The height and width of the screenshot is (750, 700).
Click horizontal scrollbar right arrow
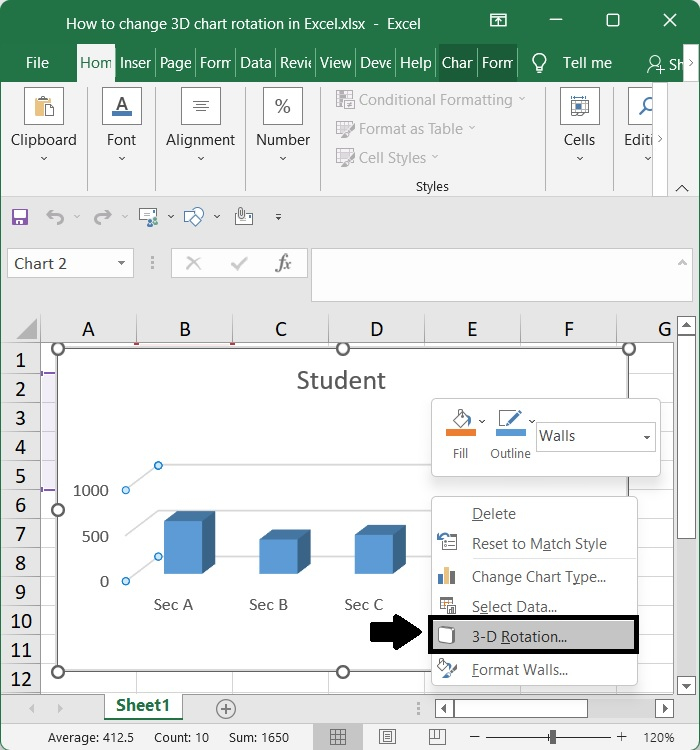click(665, 708)
